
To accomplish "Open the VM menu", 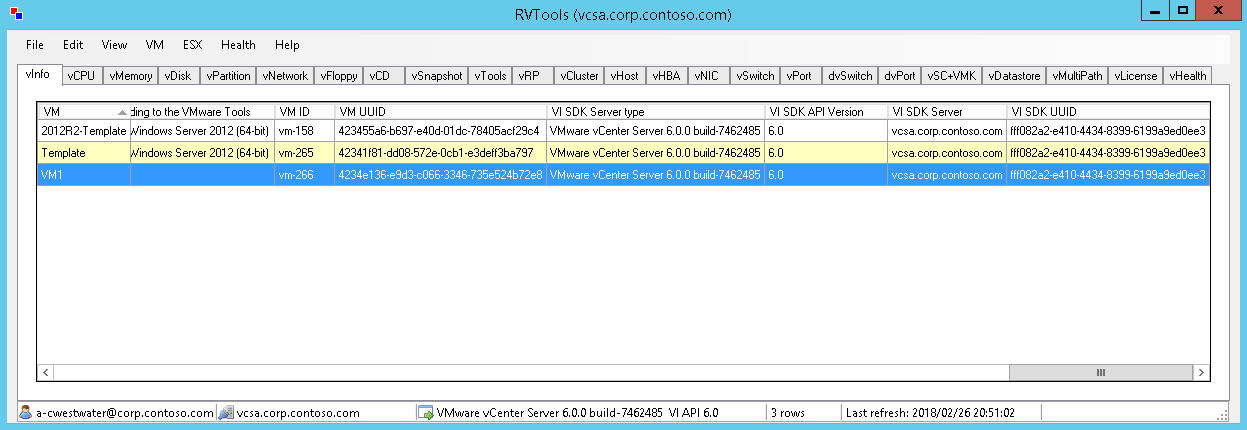I will point(154,45).
